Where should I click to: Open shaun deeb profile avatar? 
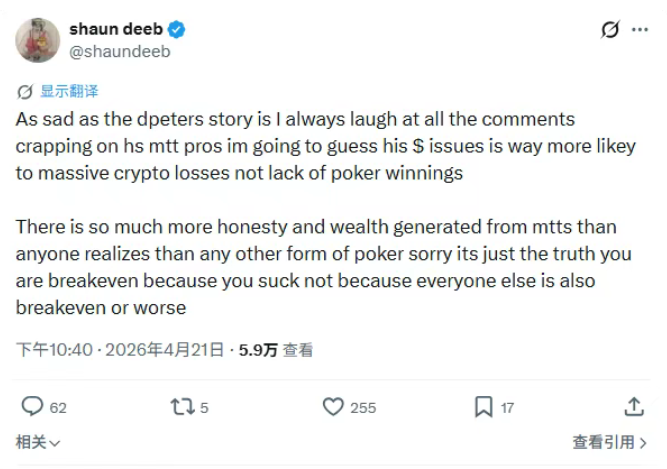[x=36, y=39]
